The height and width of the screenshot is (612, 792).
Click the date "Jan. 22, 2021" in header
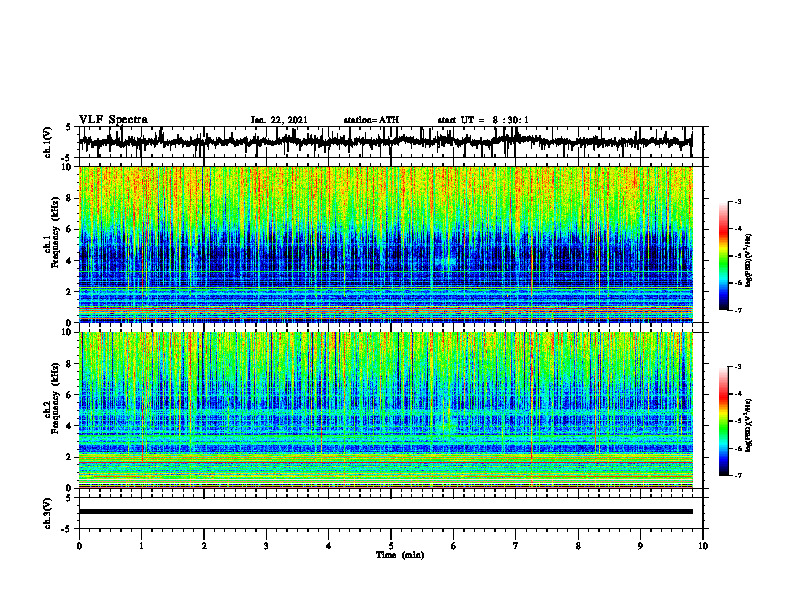tap(279, 120)
